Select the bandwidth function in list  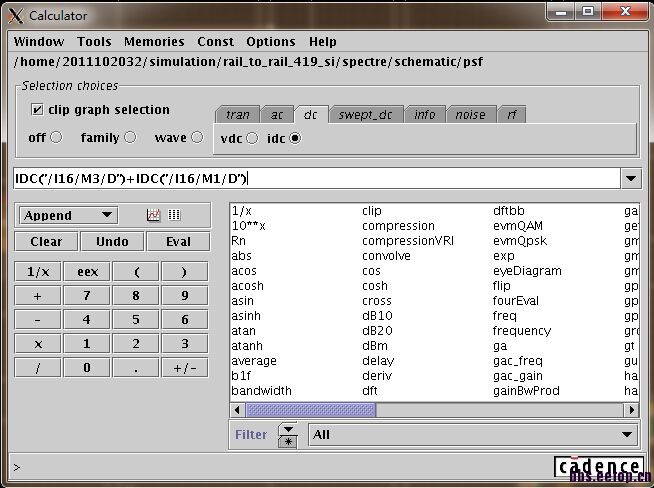pos(261,391)
